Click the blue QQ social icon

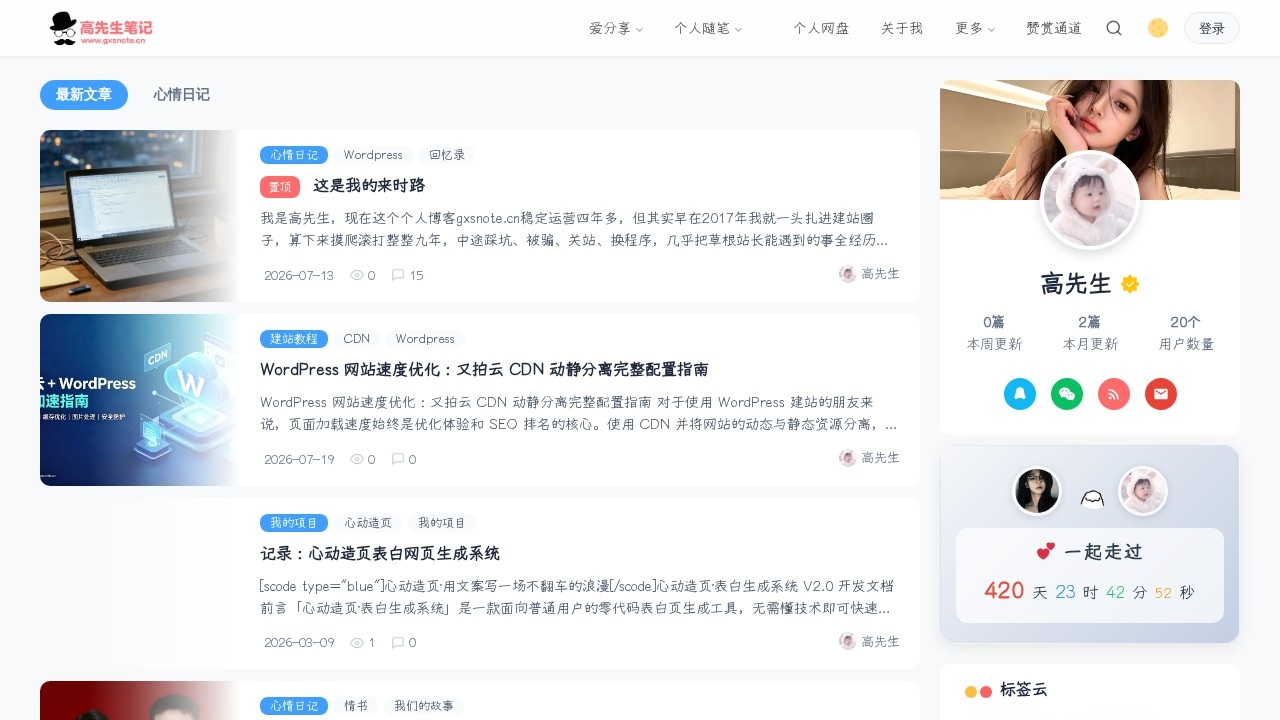coord(1020,394)
